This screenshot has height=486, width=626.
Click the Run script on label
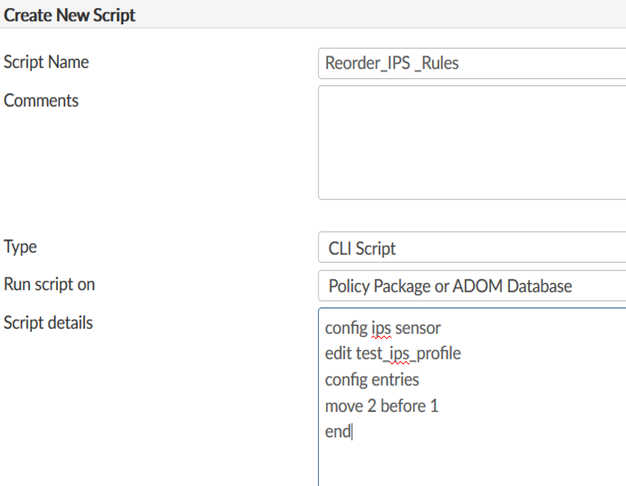tap(50, 285)
